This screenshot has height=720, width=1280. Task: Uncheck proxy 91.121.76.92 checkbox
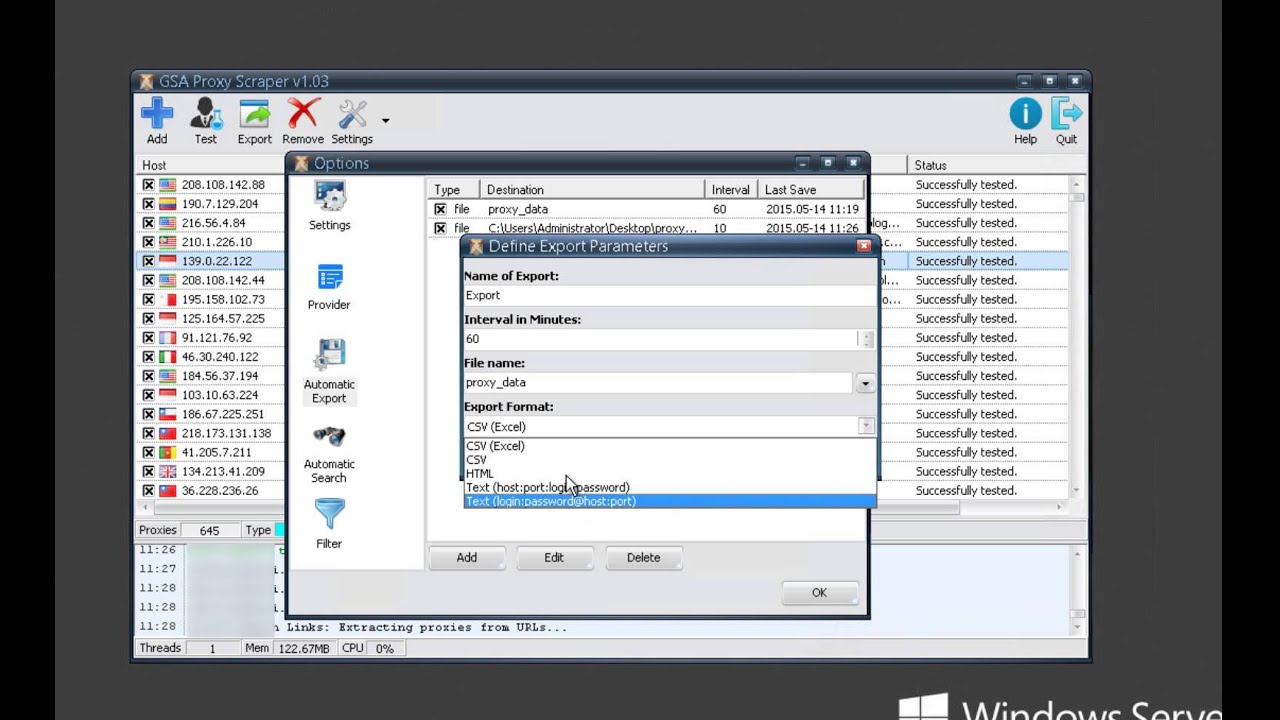click(x=148, y=338)
